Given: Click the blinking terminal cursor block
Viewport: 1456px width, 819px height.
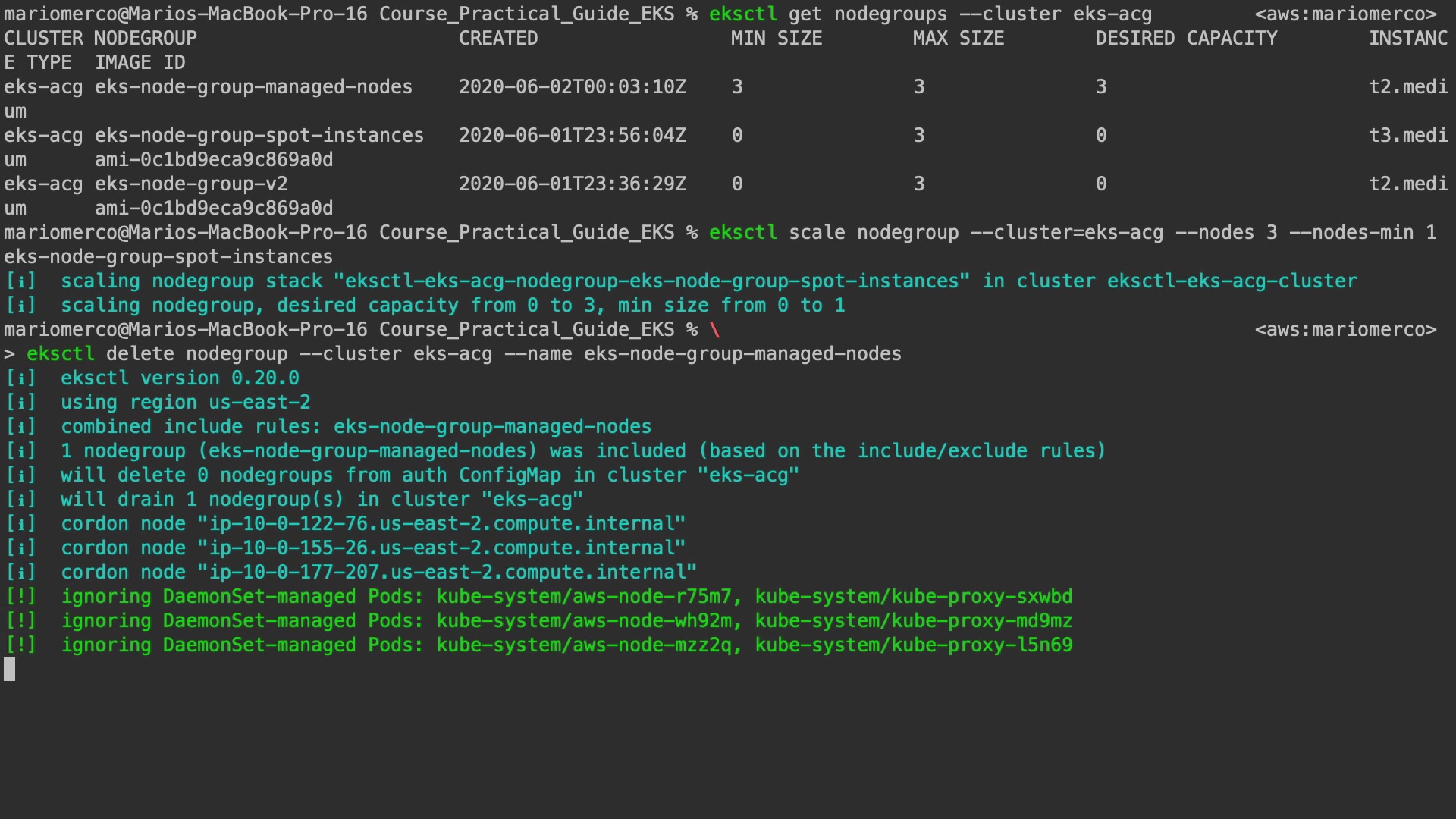Looking at the screenshot, I should pyautogui.click(x=9, y=669).
